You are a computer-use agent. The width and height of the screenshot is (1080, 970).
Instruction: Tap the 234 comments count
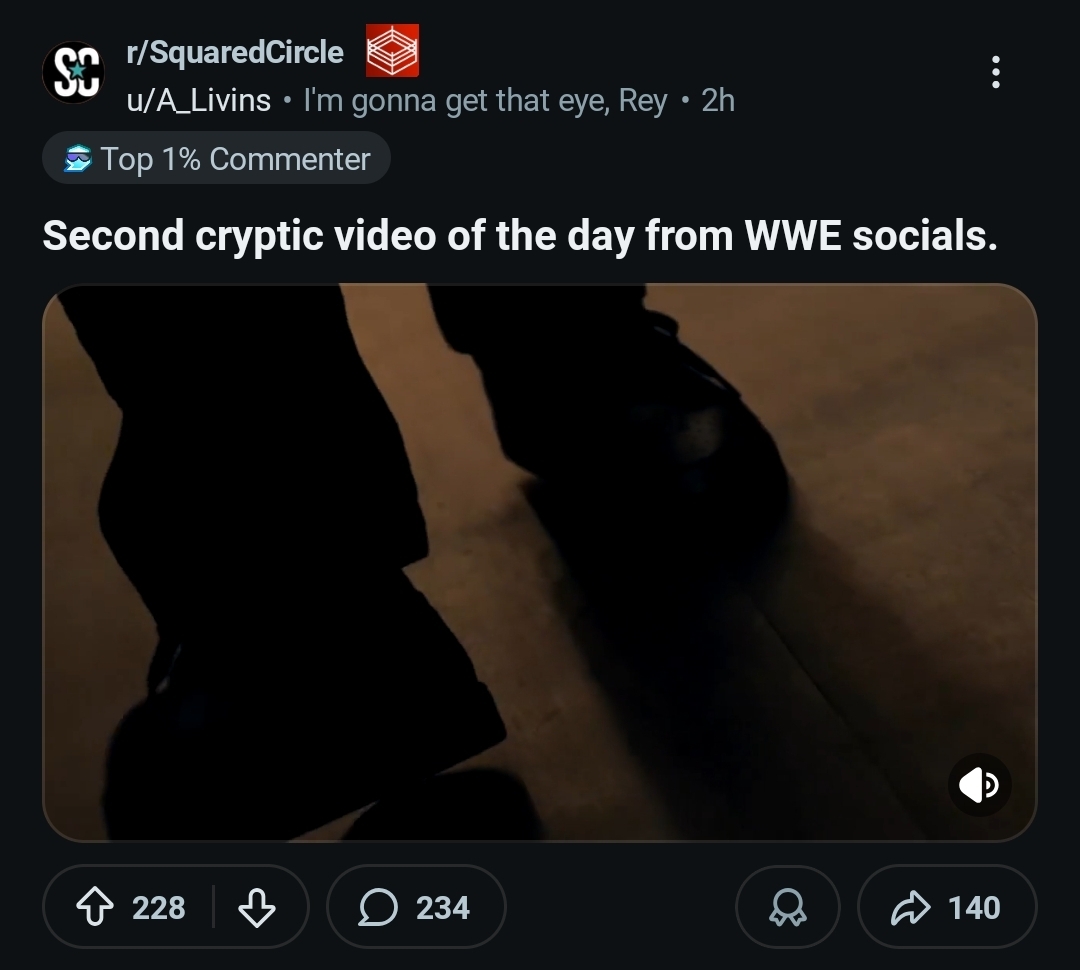click(443, 908)
